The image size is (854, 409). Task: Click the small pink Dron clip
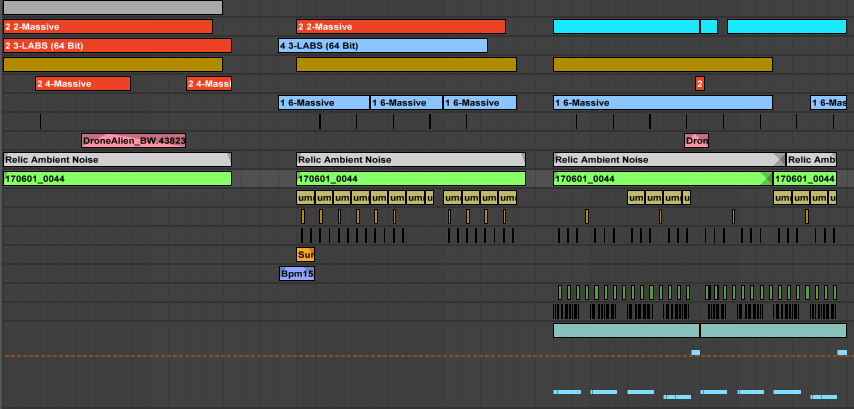(696, 141)
